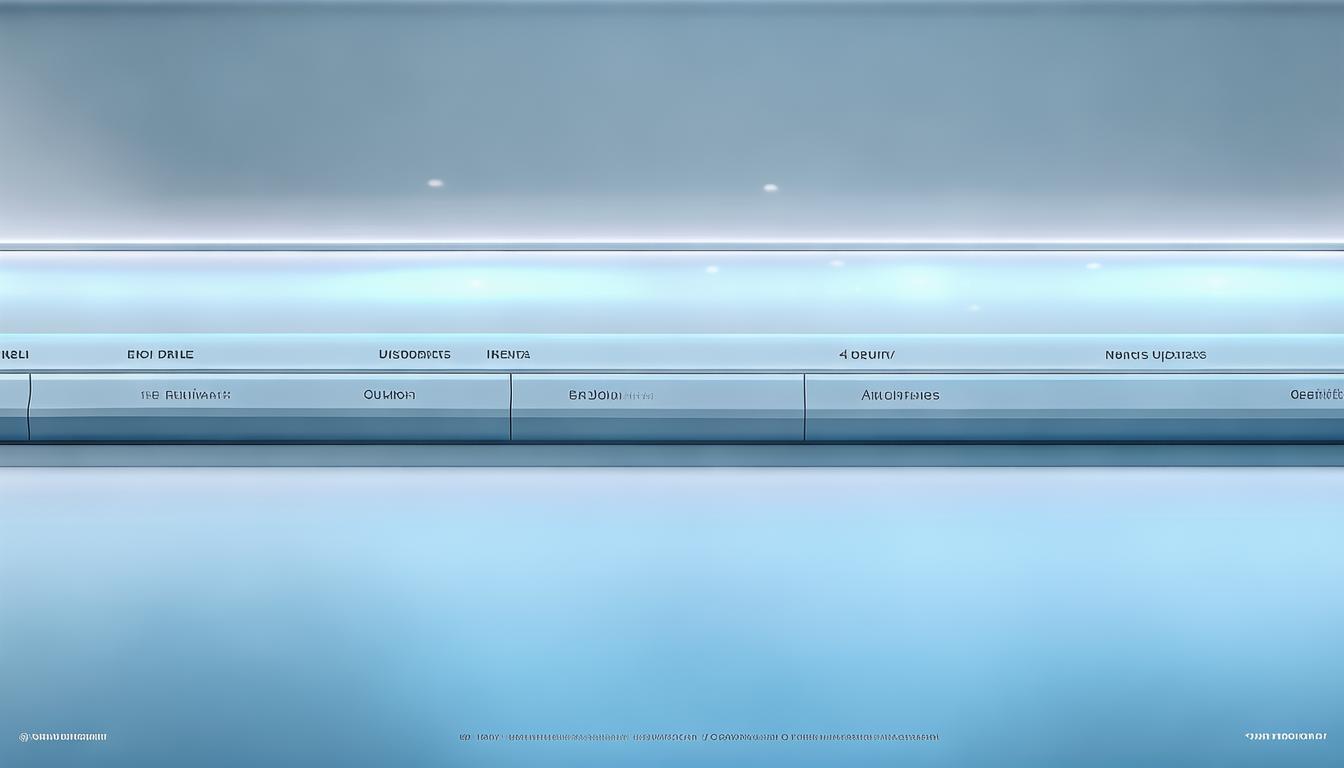
Task: Open 'Nenas Updatas' in the header row
Action: coord(1155,354)
